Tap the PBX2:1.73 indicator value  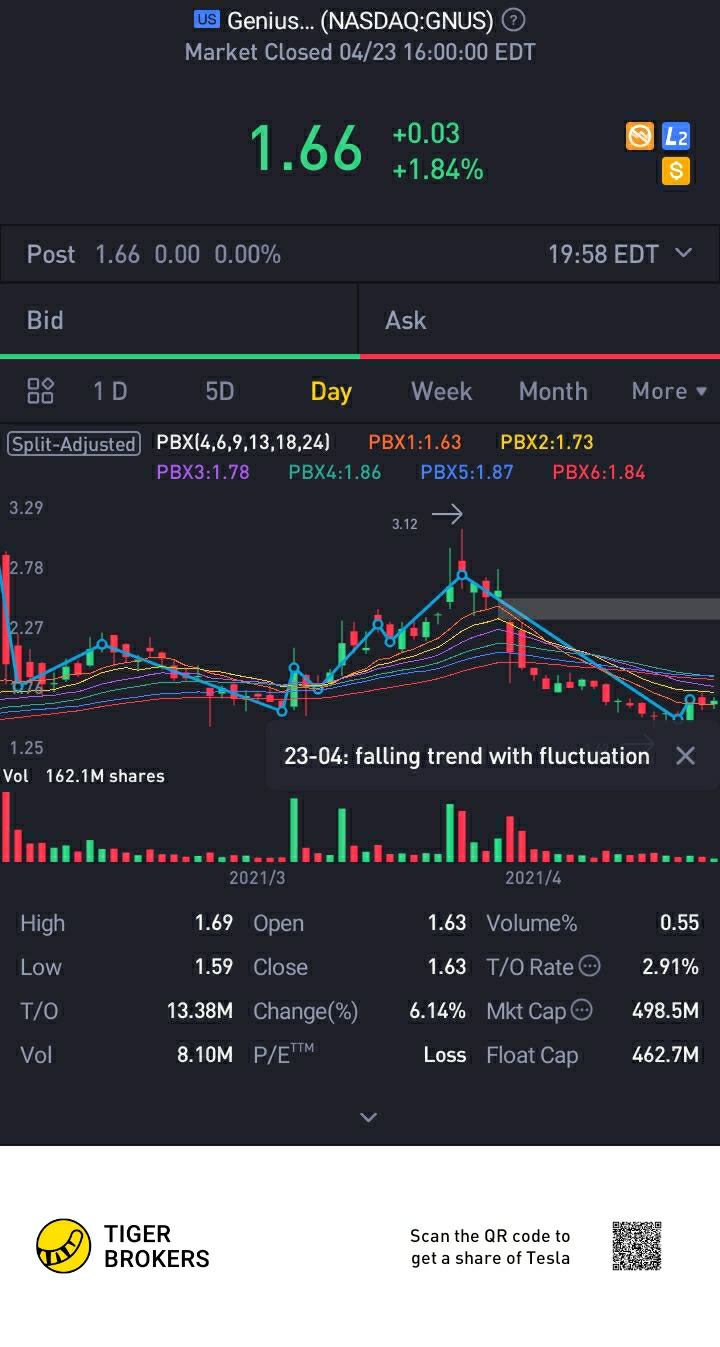547,442
